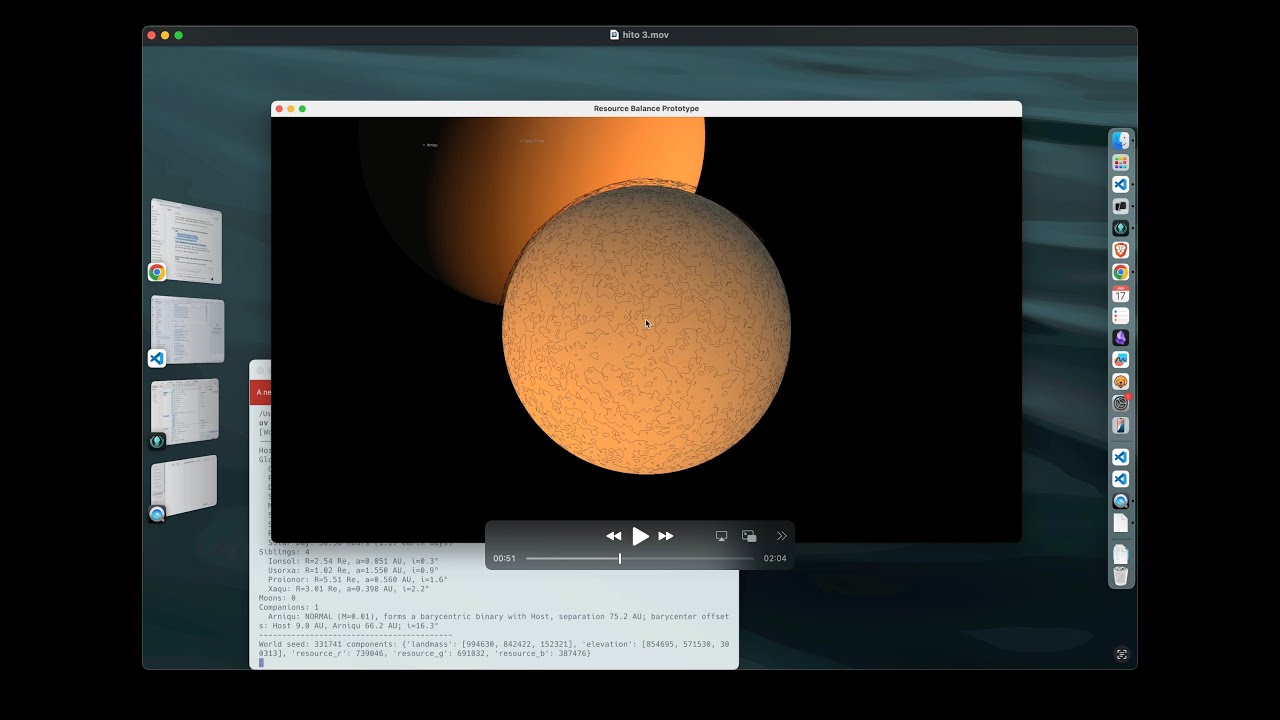Click the orange planet in the video
This screenshot has width=1280, height=720.
[646, 330]
